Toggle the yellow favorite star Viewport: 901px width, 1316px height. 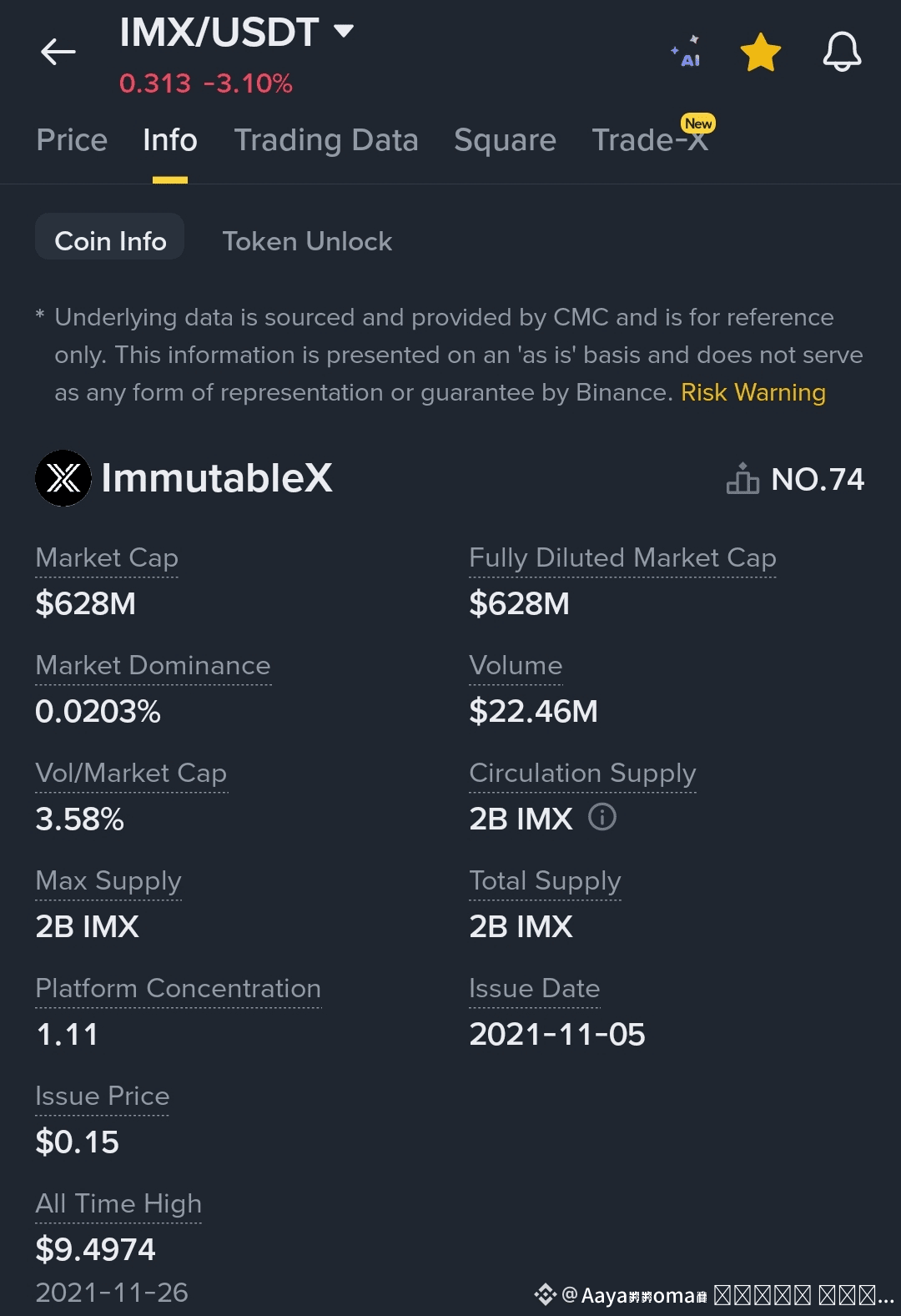click(760, 53)
